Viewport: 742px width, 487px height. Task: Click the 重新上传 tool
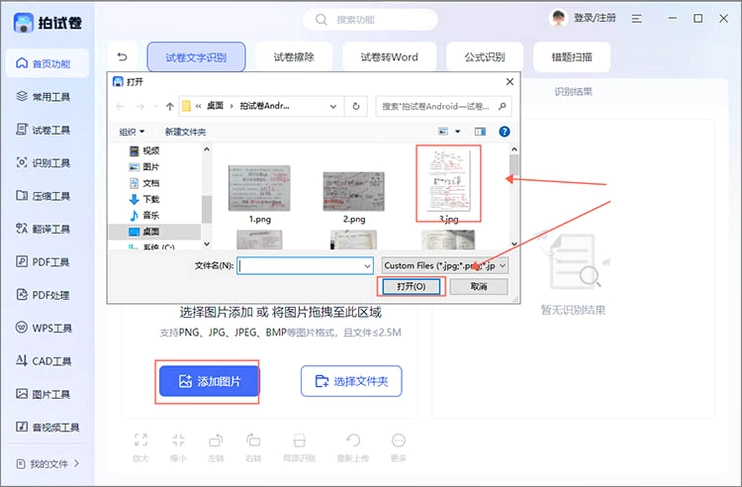click(353, 447)
